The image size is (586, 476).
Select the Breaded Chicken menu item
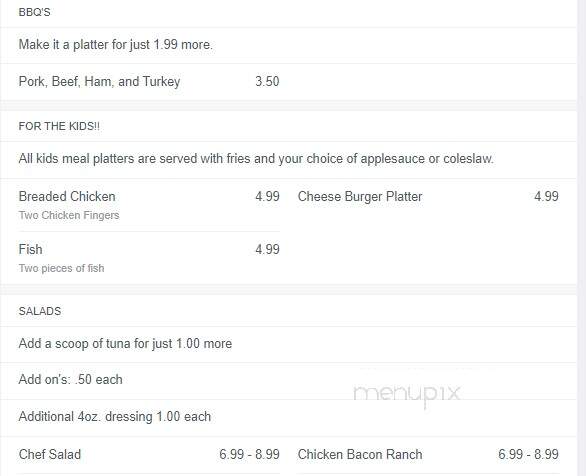tap(67, 197)
